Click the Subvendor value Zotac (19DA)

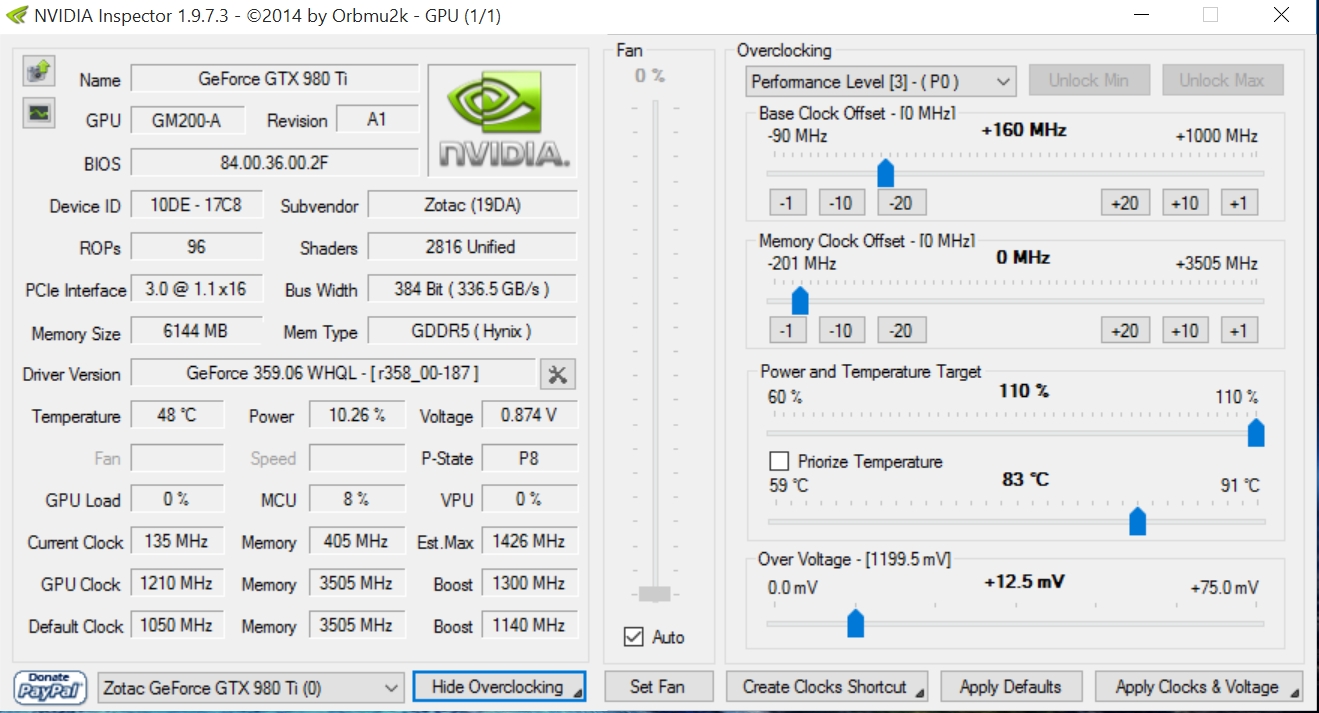pos(472,205)
